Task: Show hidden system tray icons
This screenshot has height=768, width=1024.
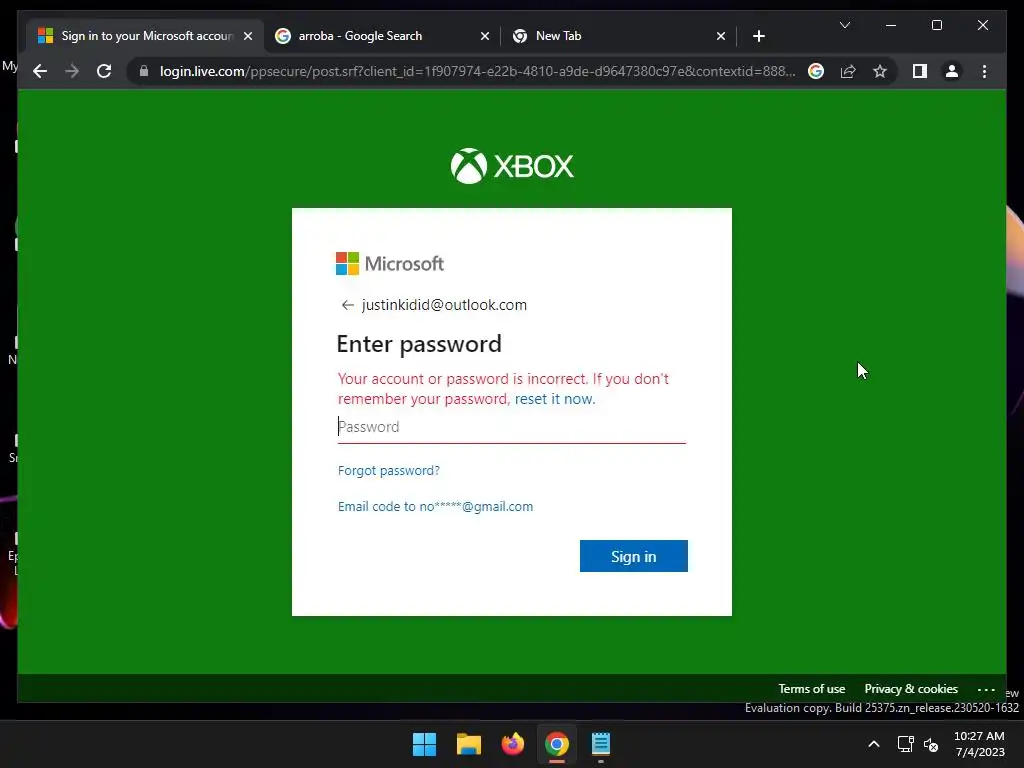Action: [x=874, y=744]
